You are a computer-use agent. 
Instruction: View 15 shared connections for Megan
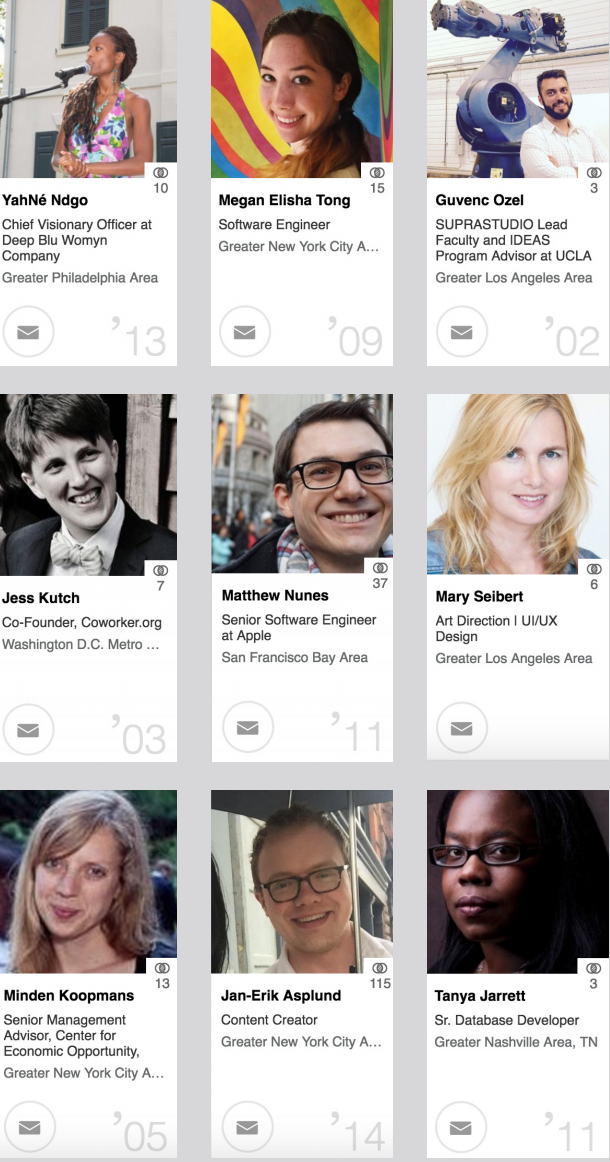(x=377, y=173)
